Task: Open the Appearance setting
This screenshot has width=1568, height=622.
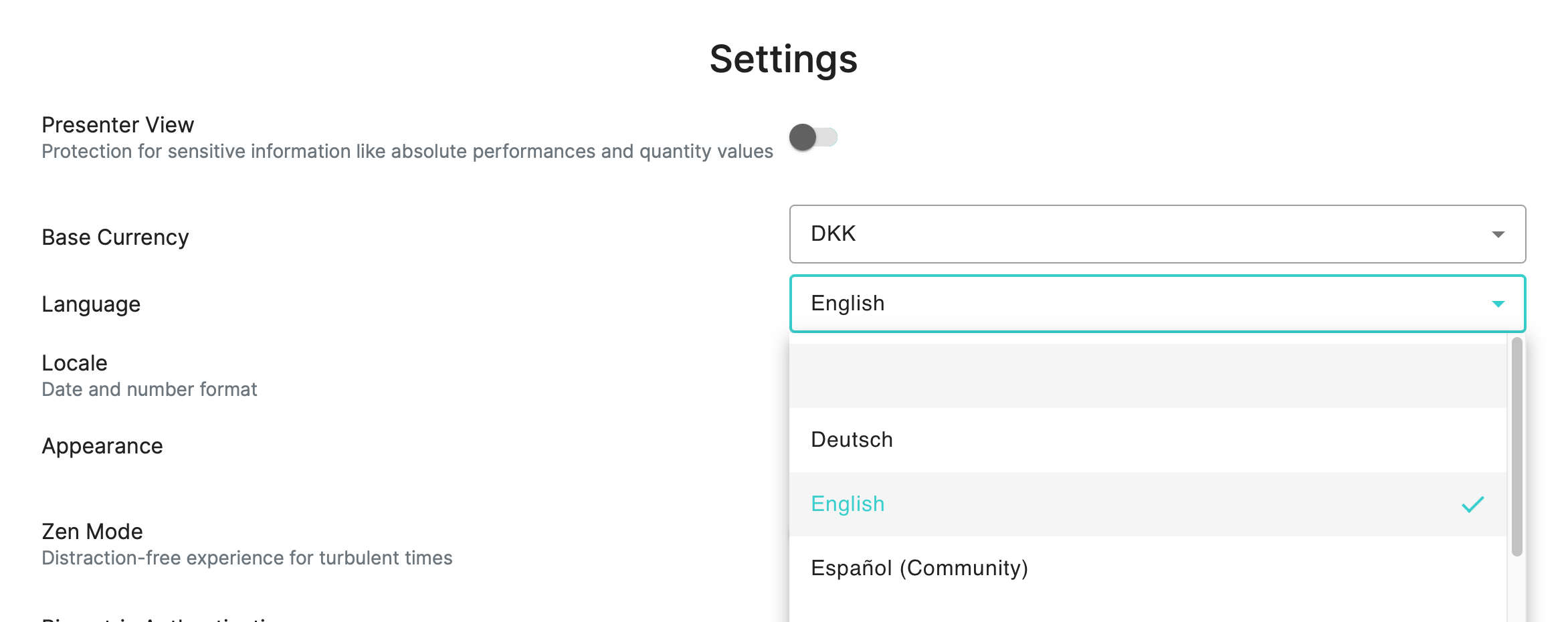Action: 102,445
